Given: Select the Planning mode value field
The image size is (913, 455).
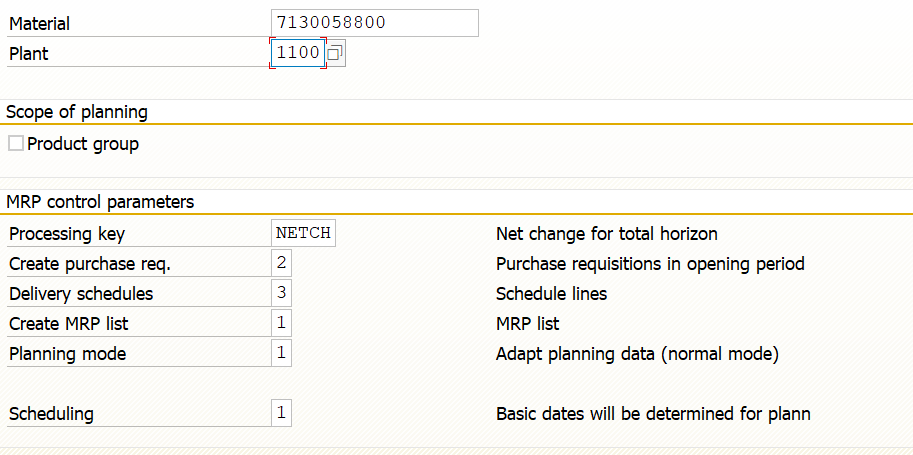Looking at the screenshot, I should [x=281, y=354].
